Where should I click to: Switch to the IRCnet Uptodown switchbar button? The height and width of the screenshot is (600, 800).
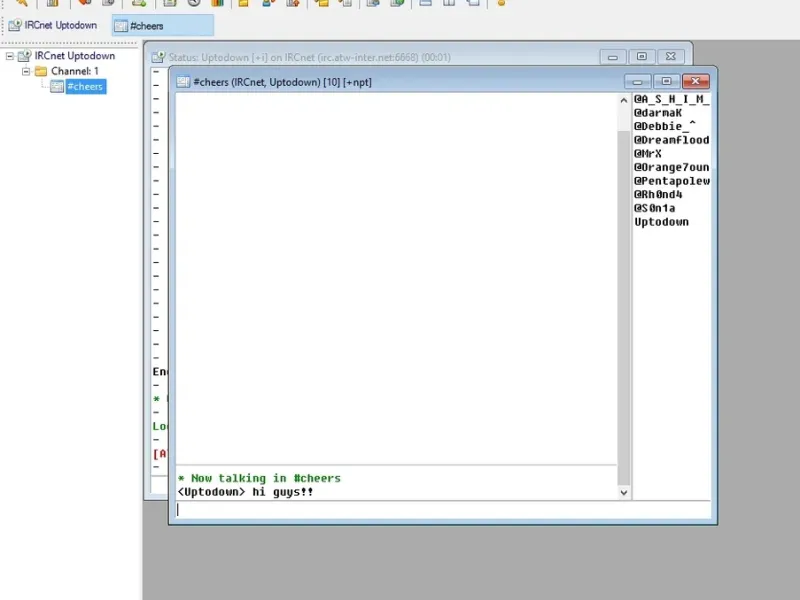54,26
